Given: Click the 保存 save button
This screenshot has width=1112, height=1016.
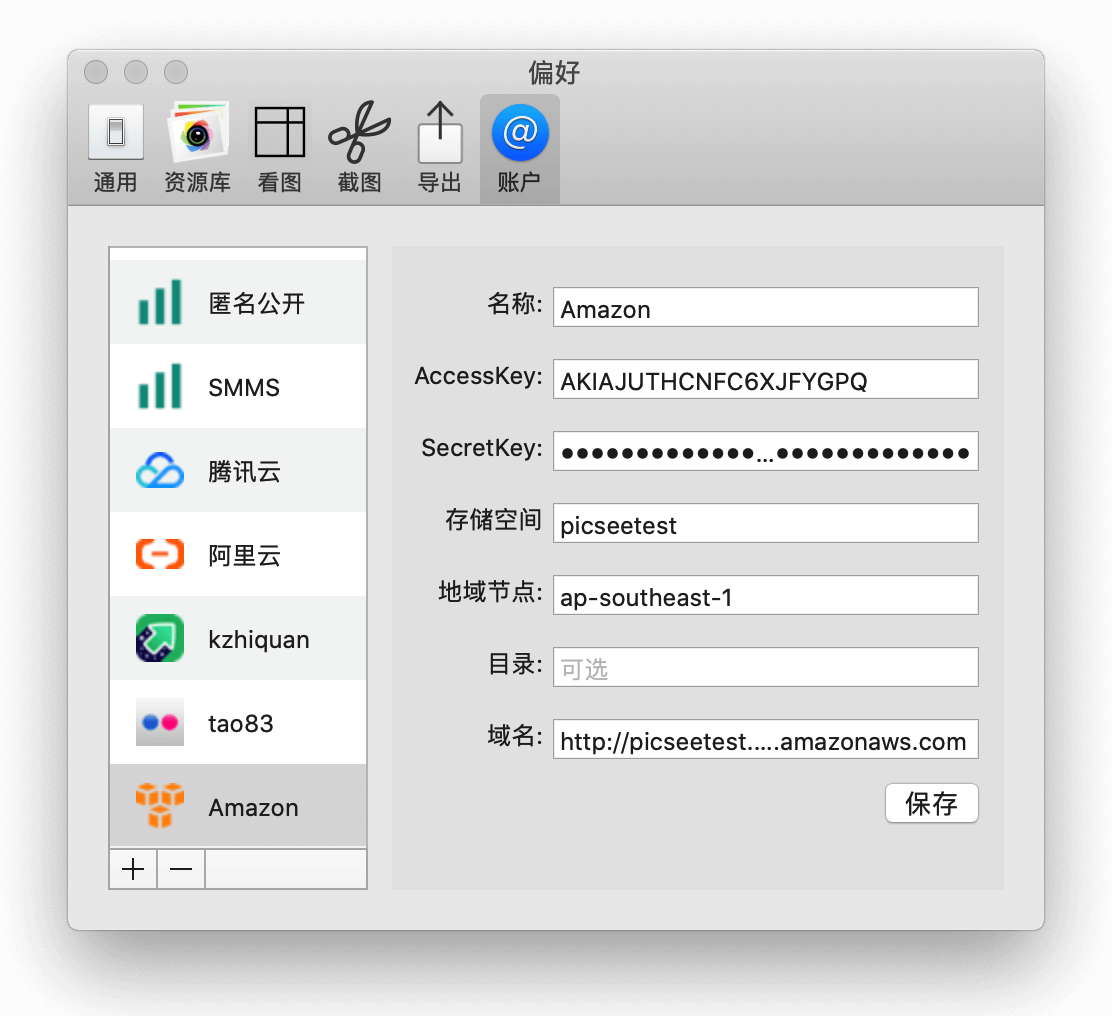Looking at the screenshot, I should (932, 803).
